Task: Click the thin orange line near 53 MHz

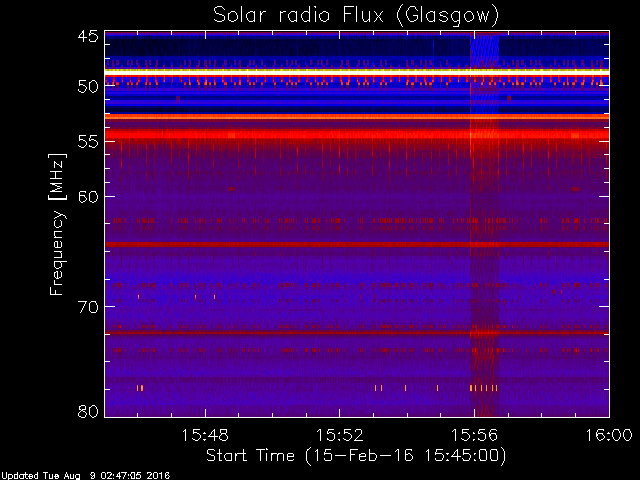Action: point(357,117)
